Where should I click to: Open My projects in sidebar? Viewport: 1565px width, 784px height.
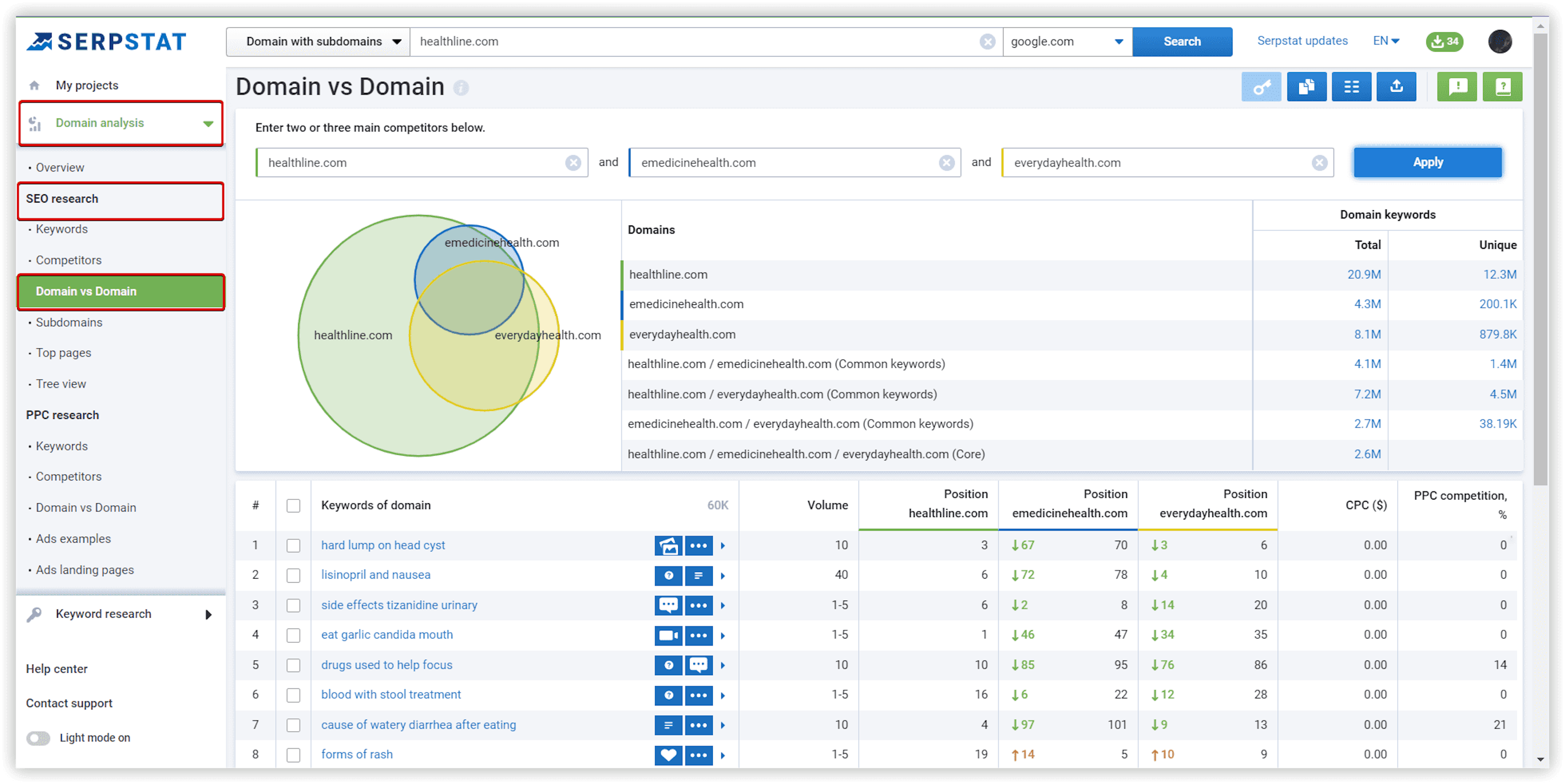tap(87, 85)
